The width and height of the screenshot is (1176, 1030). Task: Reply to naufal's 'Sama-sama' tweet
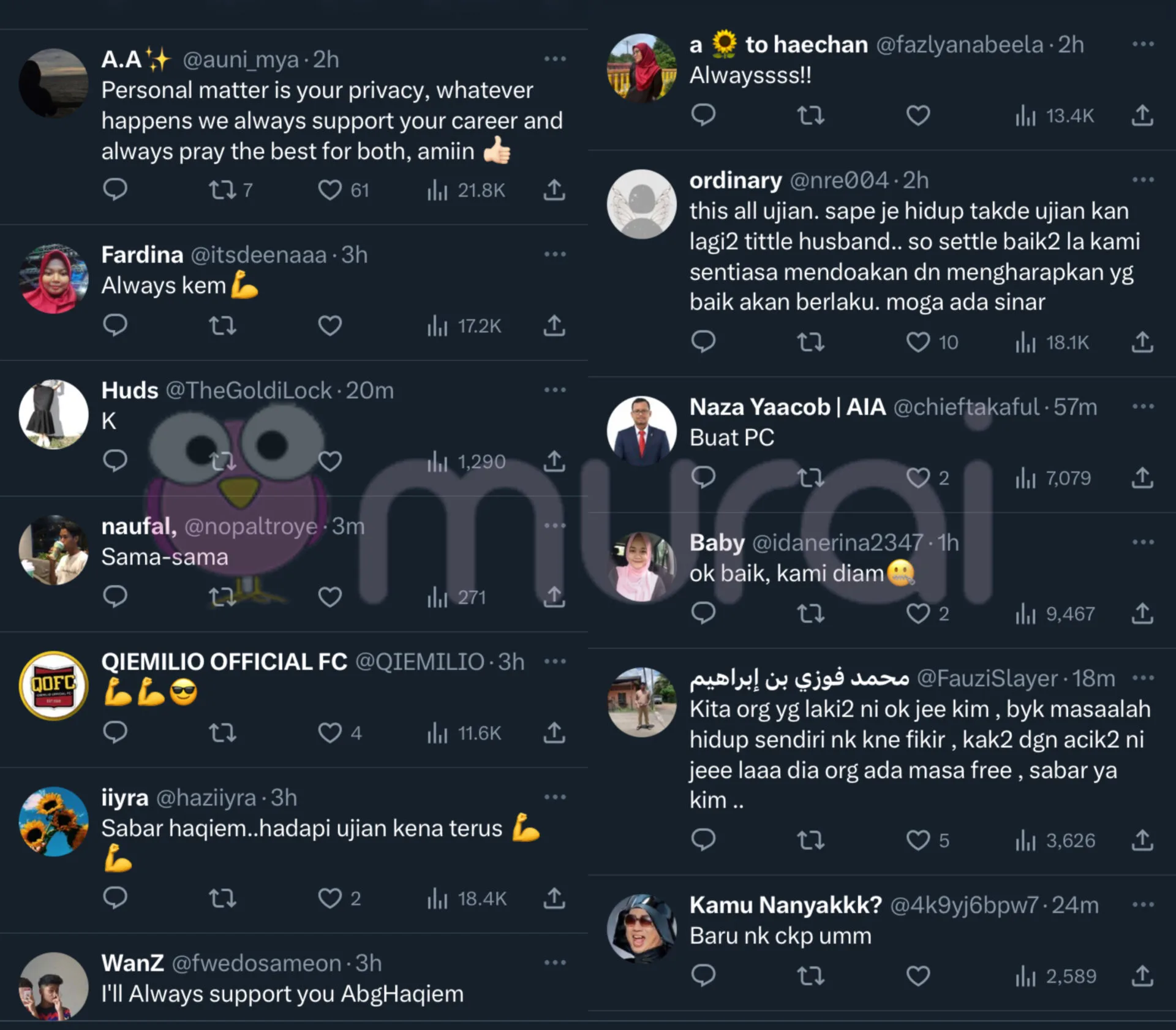tap(115, 596)
